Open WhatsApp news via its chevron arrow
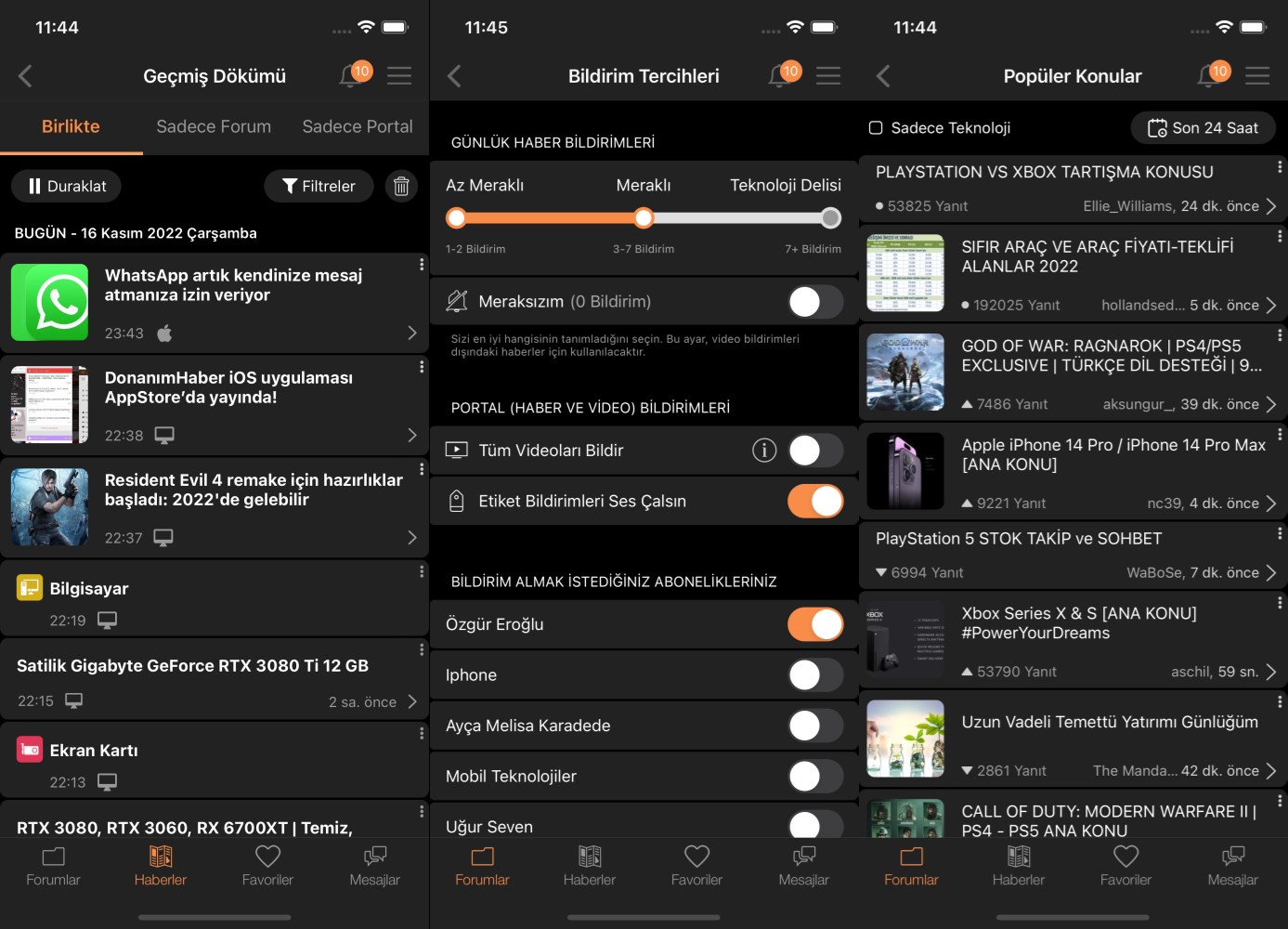The height and width of the screenshot is (929, 1288). [x=412, y=333]
